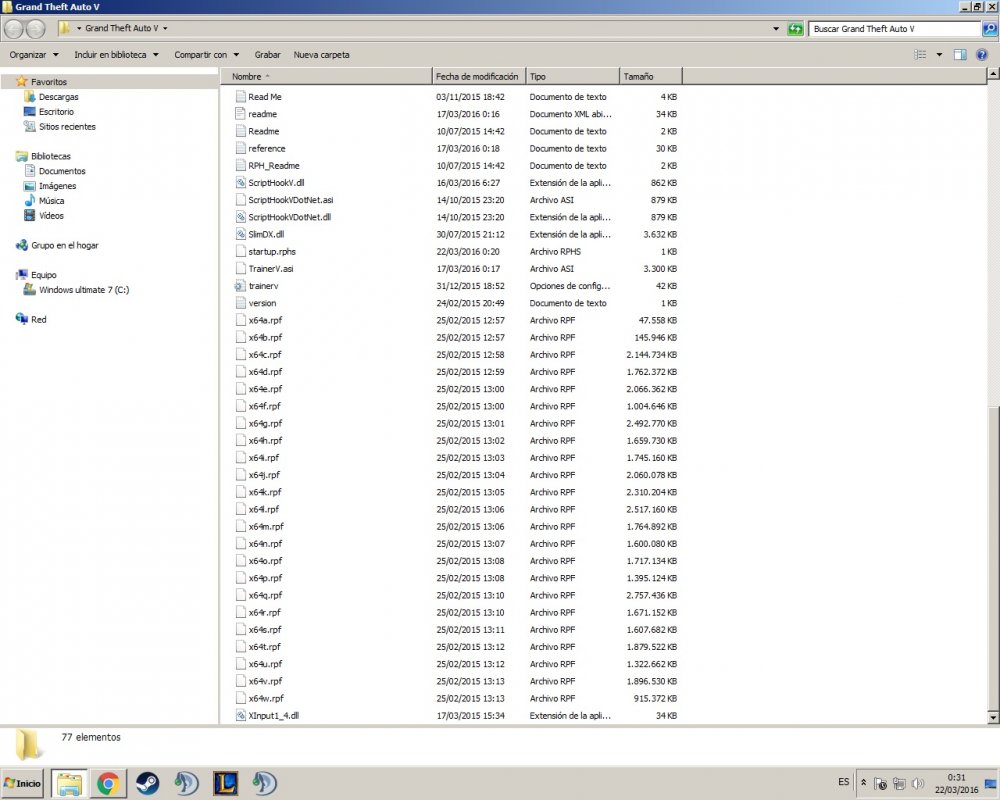Select the RPH_Readme file
Image resolution: width=1000 pixels, height=800 pixels.
[274, 166]
